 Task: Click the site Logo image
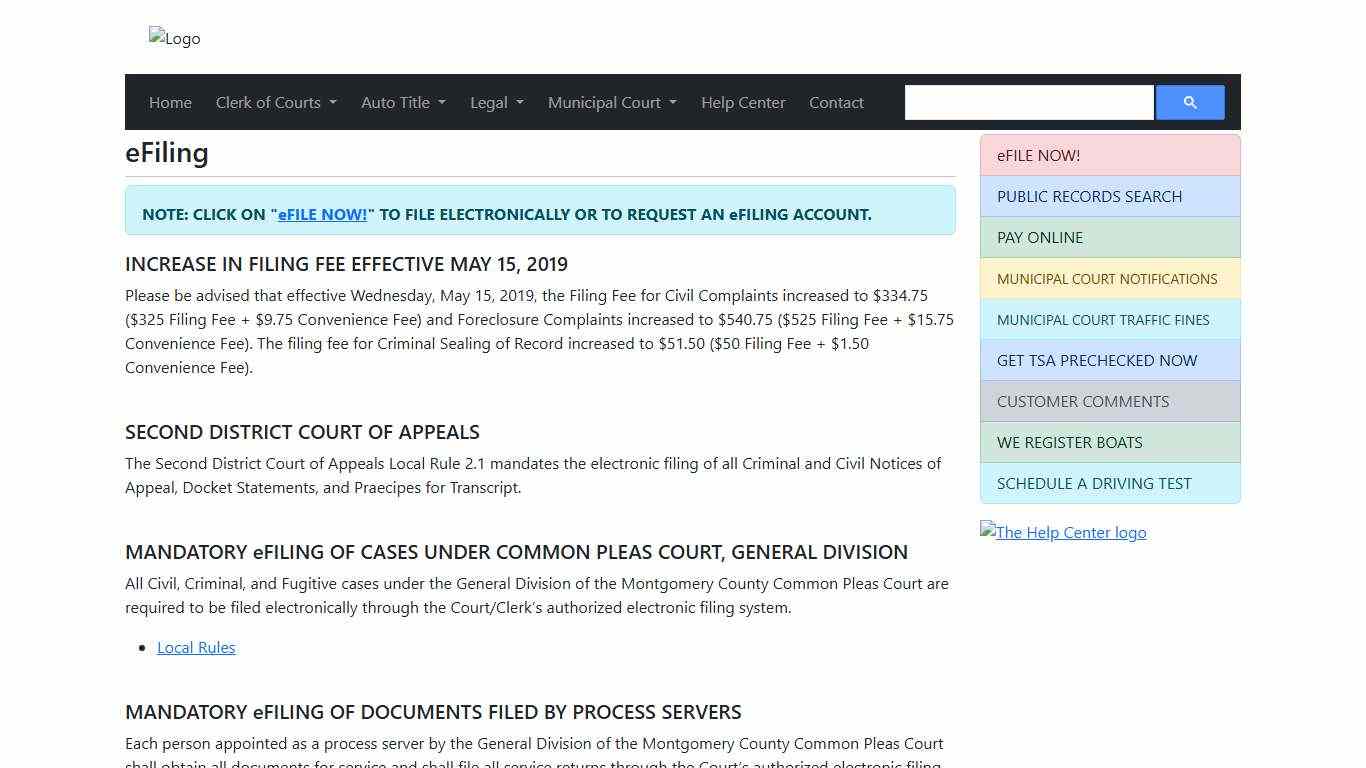(175, 38)
